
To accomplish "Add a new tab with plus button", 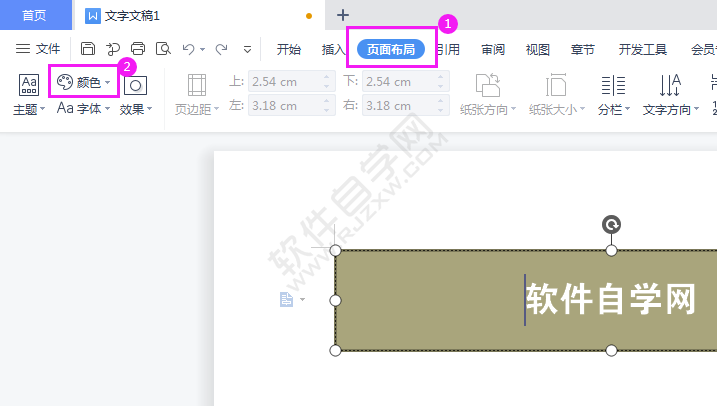I will tap(342, 15).
